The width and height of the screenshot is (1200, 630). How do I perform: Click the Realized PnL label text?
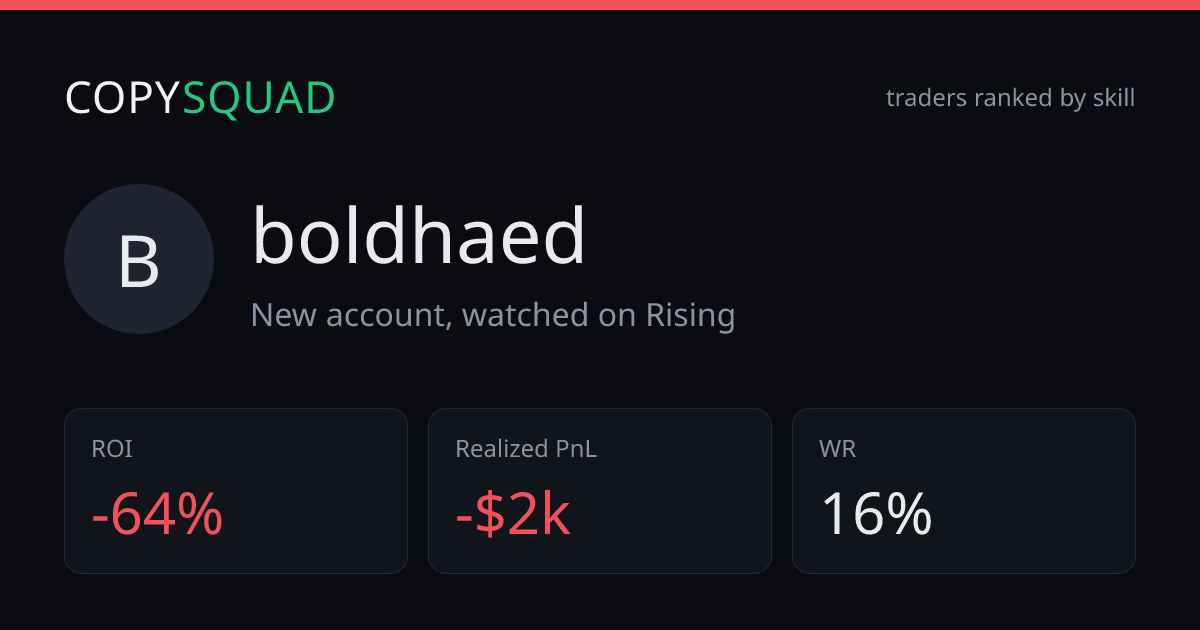click(x=526, y=449)
